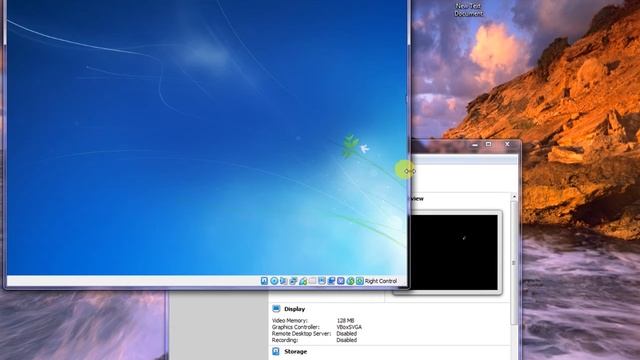Click Disabled value beside Recording
The width and height of the screenshot is (640, 360).
(347, 340)
